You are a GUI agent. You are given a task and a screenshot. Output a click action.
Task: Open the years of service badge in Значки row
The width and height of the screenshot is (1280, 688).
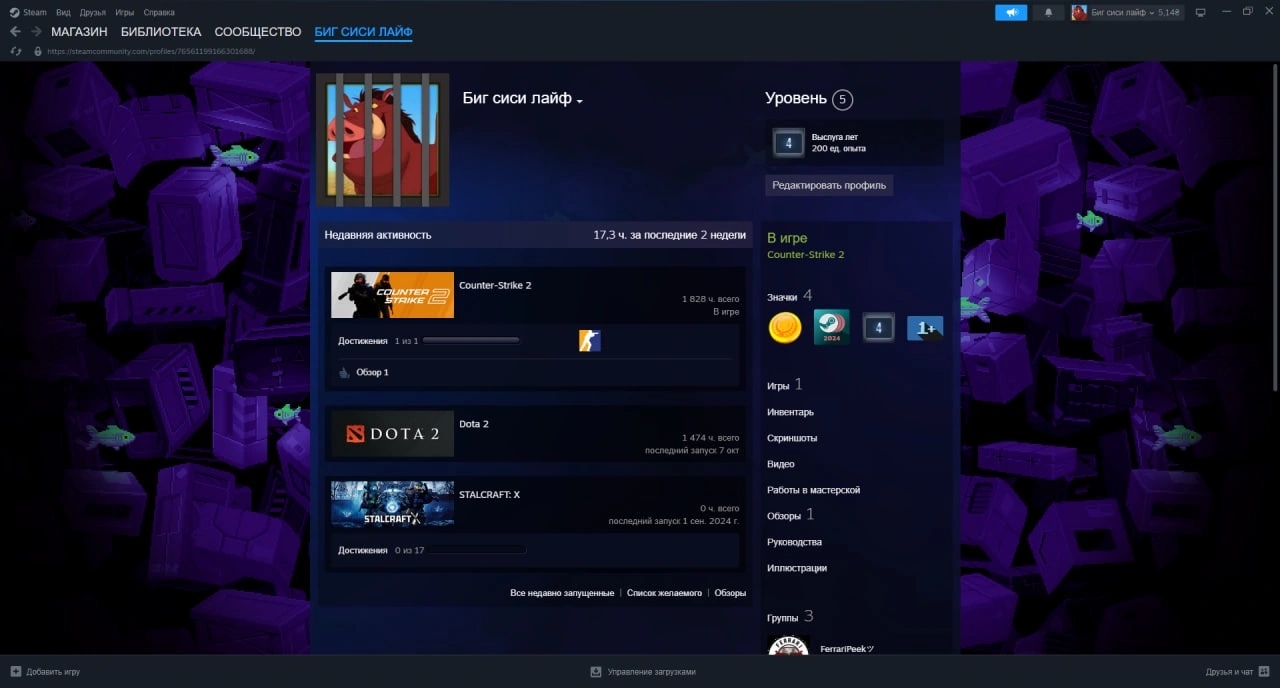[x=879, y=327]
